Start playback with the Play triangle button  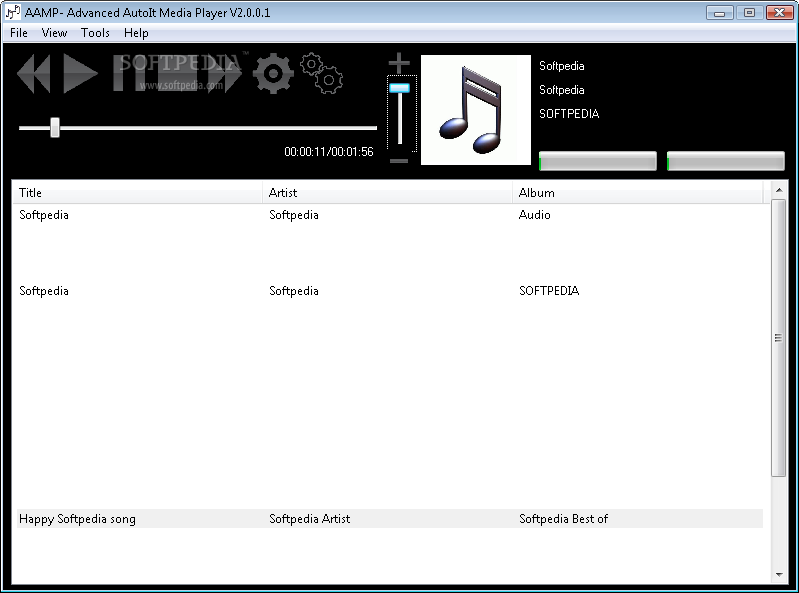81,74
